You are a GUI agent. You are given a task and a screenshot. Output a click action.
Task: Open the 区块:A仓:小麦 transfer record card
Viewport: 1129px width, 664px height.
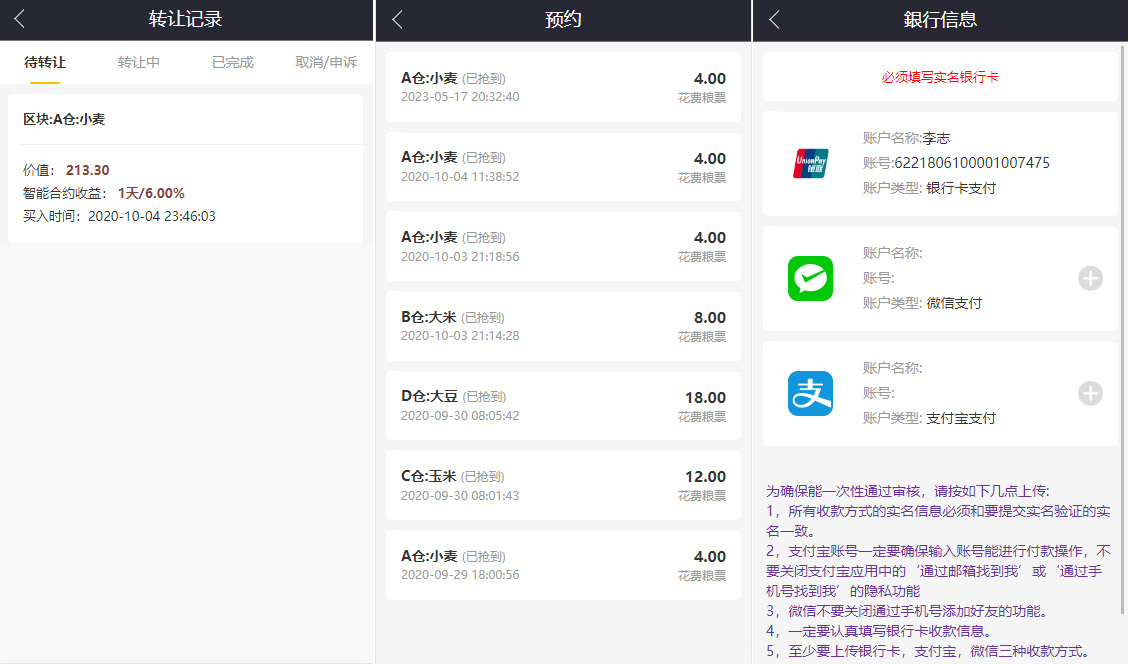pyautogui.click(x=185, y=168)
